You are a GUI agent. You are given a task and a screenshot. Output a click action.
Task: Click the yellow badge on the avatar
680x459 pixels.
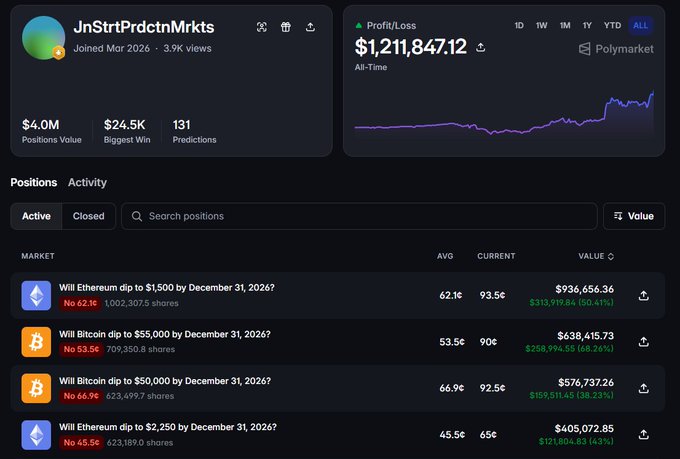(59, 53)
